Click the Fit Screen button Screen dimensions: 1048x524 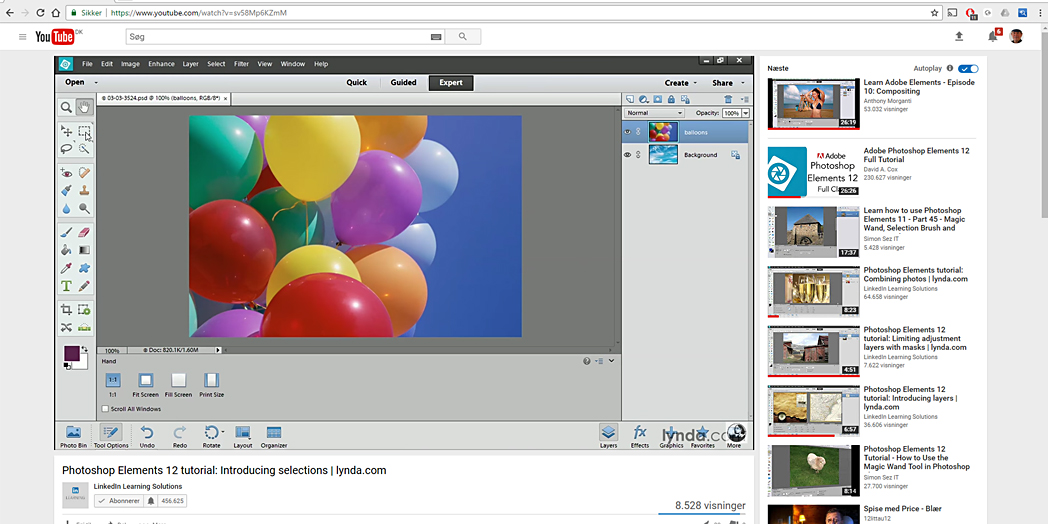pyautogui.click(x=145, y=381)
